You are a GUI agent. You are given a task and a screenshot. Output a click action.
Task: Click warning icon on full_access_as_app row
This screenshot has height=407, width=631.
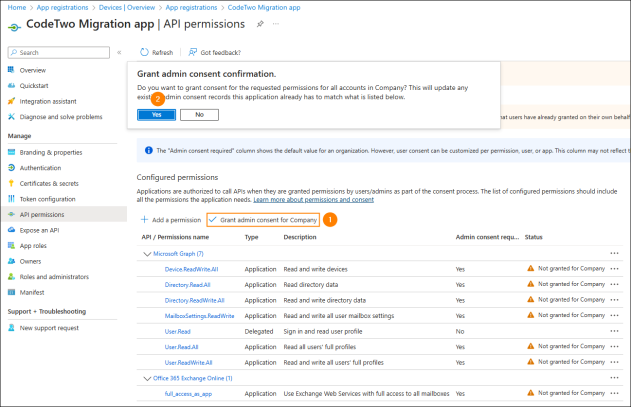pyautogui.click(x=531, y=393)
